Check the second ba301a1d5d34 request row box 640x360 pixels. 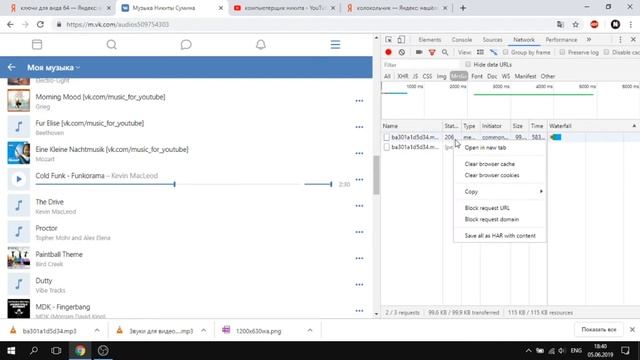coord(387,147)
